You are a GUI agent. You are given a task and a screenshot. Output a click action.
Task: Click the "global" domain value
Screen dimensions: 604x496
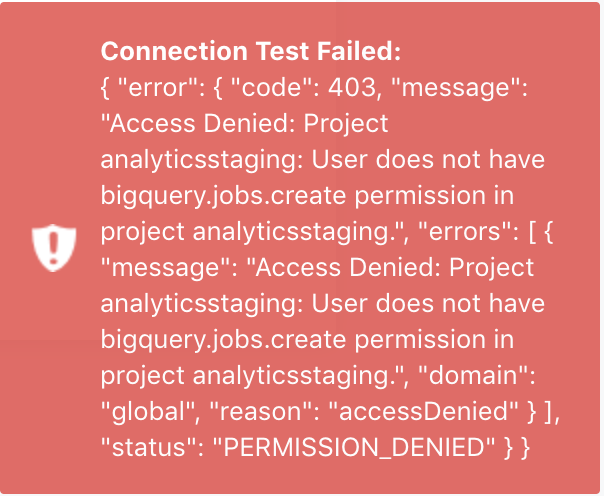[x=150, y=411]
